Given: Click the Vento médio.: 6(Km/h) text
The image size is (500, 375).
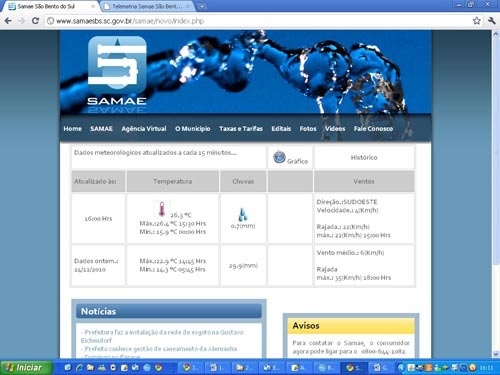Looking at the screenshot, I should (350, 253).
